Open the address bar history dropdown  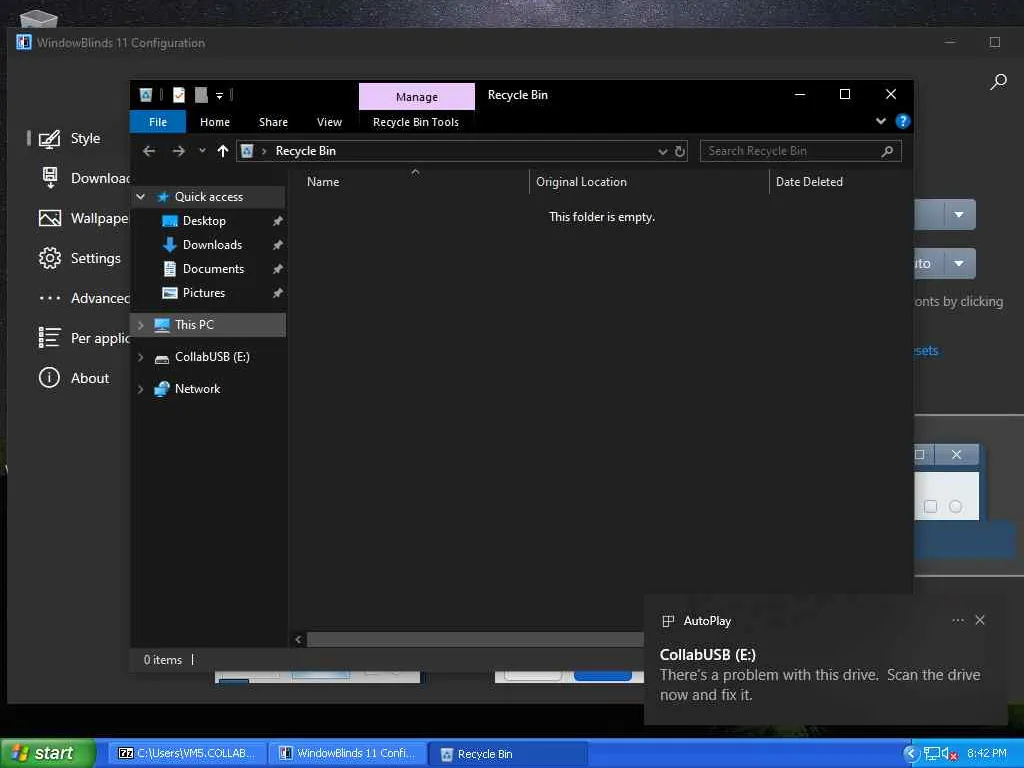[662, 152]
